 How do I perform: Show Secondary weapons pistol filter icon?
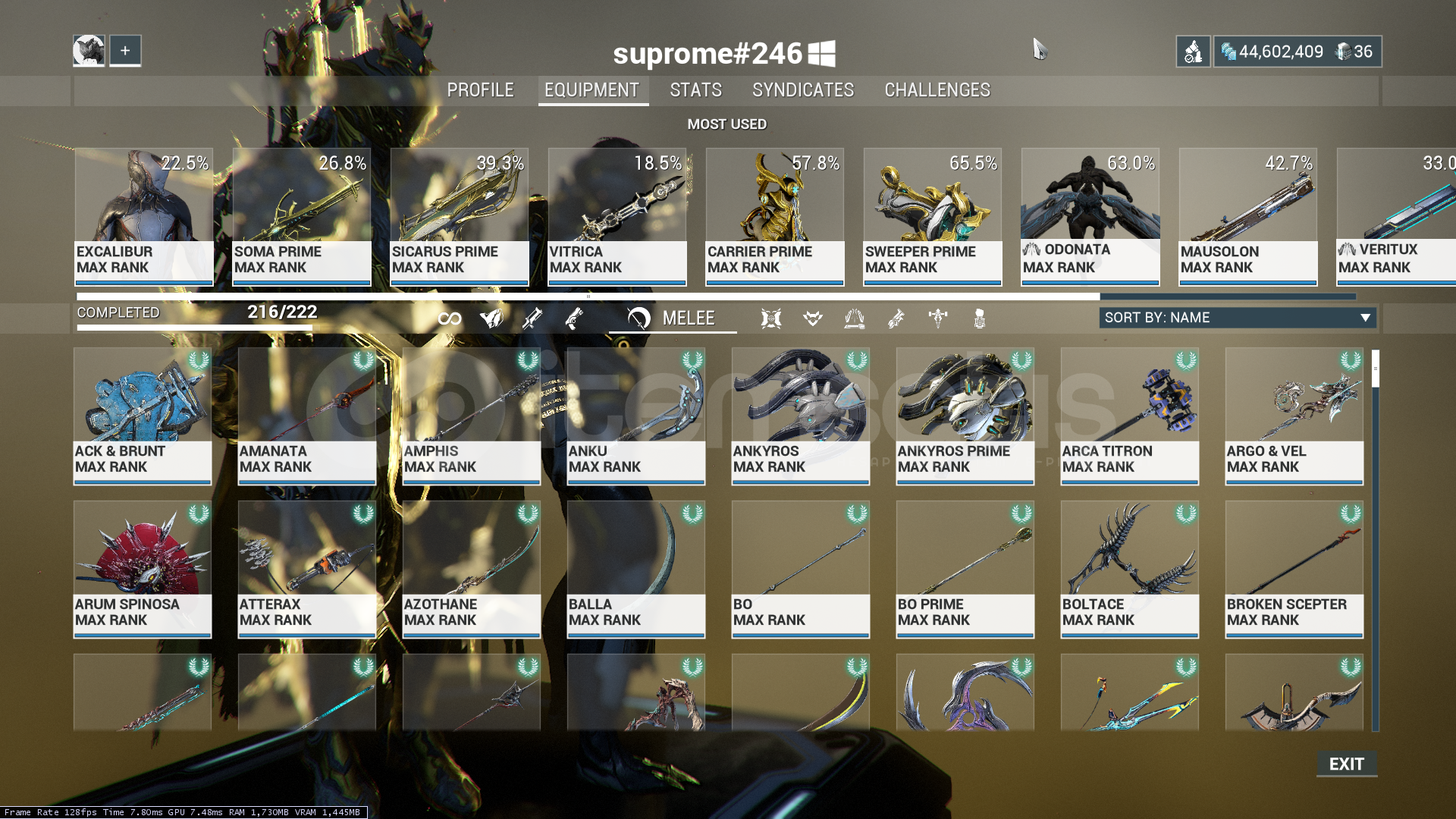point(574,318)
